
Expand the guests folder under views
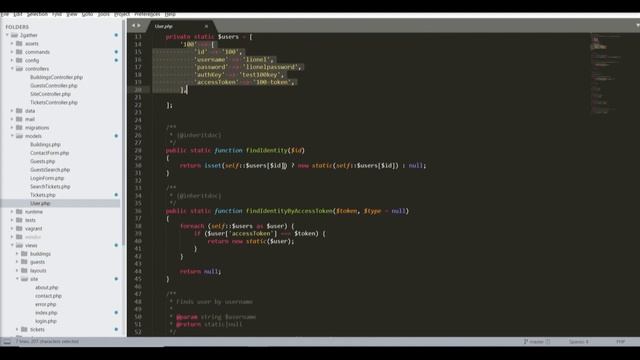[17, 262]
